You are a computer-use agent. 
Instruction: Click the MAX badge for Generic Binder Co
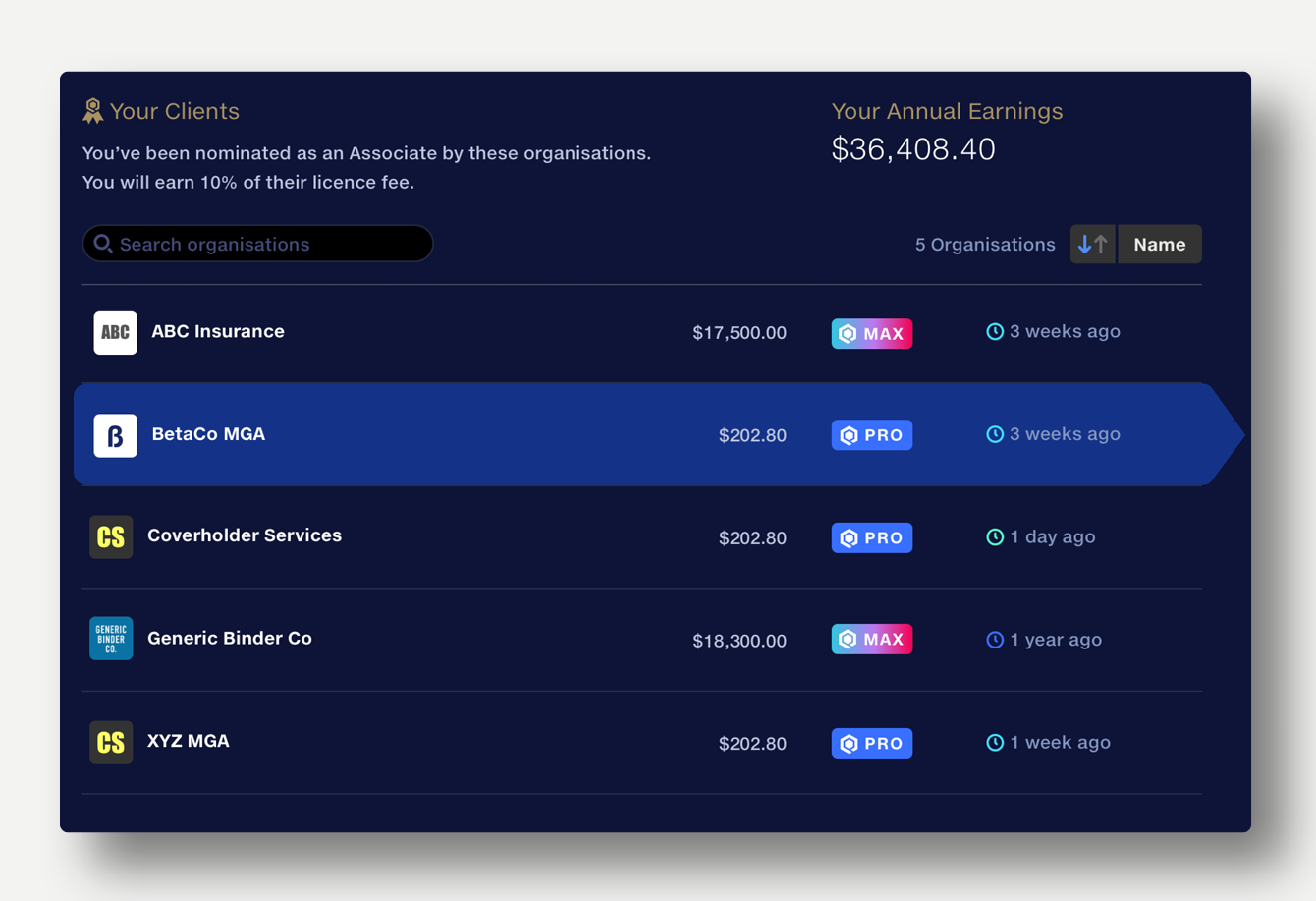coord(872,640)
